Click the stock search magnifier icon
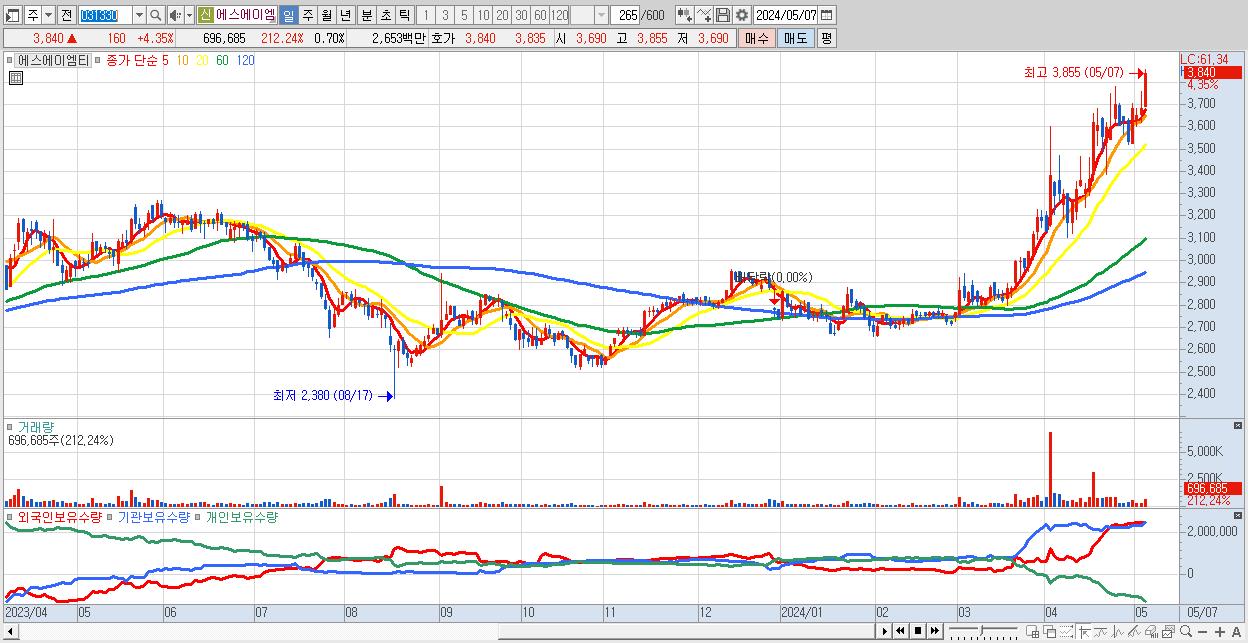Image resolution: width=1248 pixels, height=643 pixels. [x=155, y=15]
